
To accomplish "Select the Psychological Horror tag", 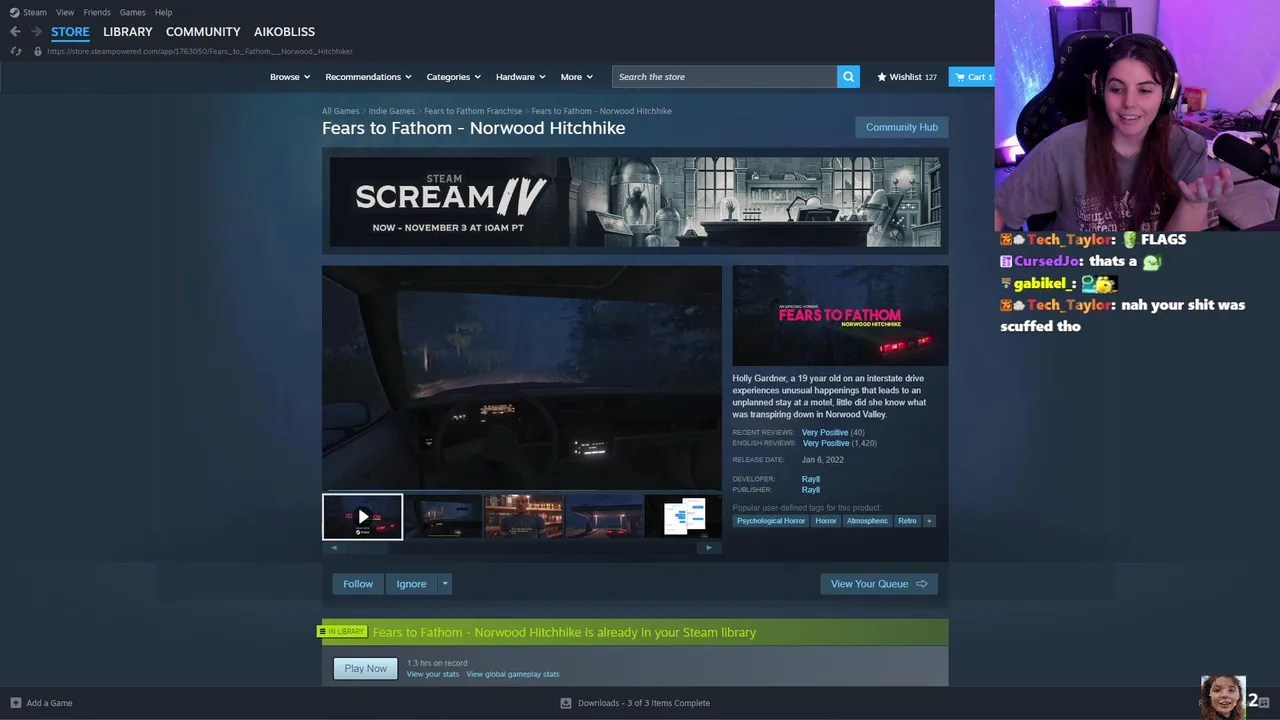I will pyautogui.click(x=770, y=521).
